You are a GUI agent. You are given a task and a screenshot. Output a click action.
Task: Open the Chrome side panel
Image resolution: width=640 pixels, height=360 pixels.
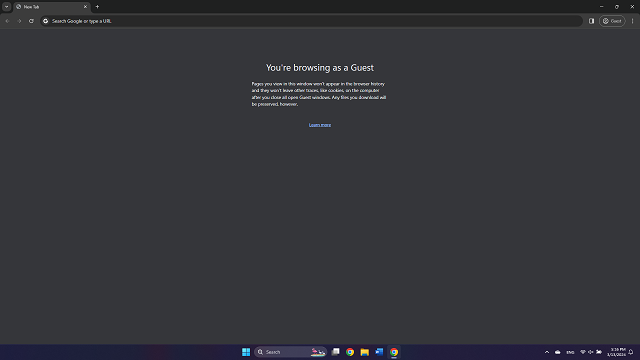pos(591,21)
